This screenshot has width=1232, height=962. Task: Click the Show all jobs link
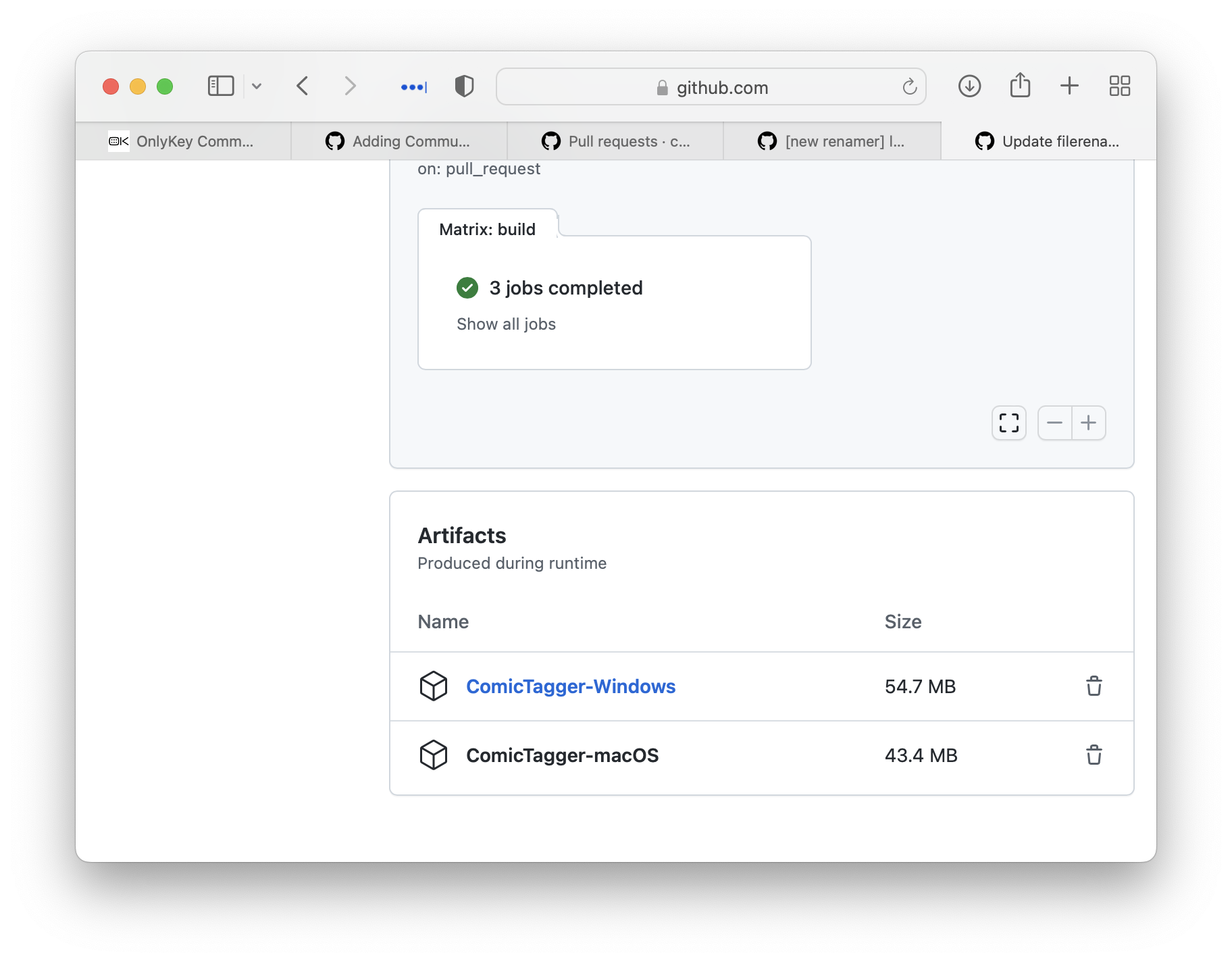click(x=506, y=324)
